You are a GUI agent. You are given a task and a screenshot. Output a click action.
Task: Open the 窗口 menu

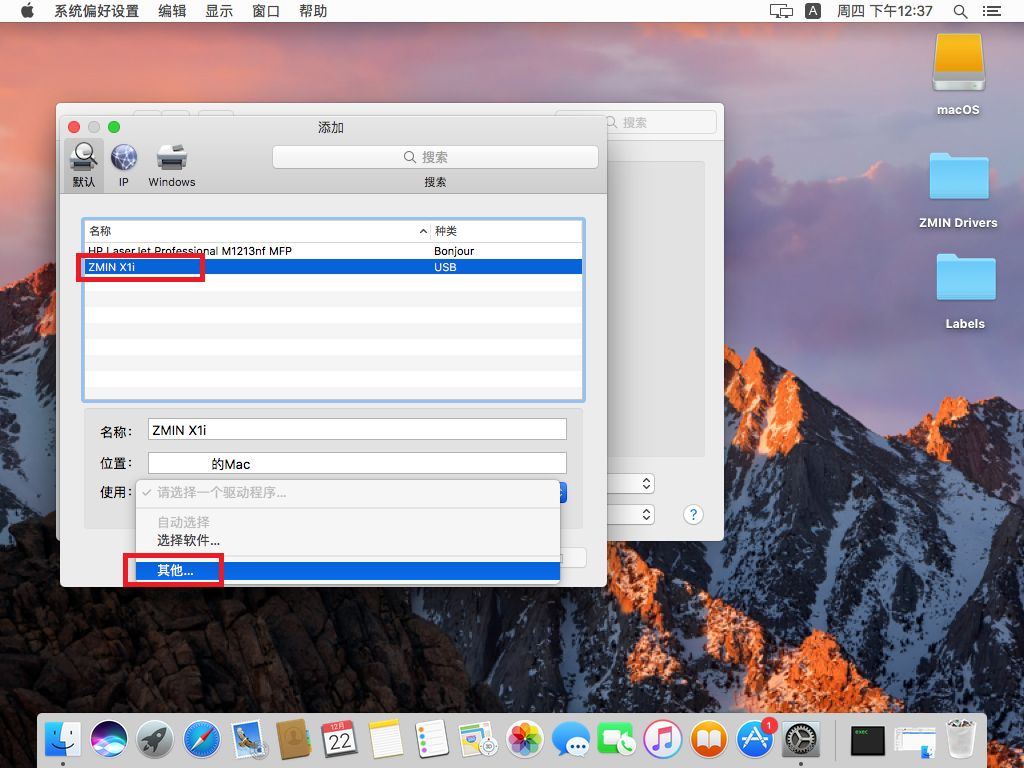(266, 11)
